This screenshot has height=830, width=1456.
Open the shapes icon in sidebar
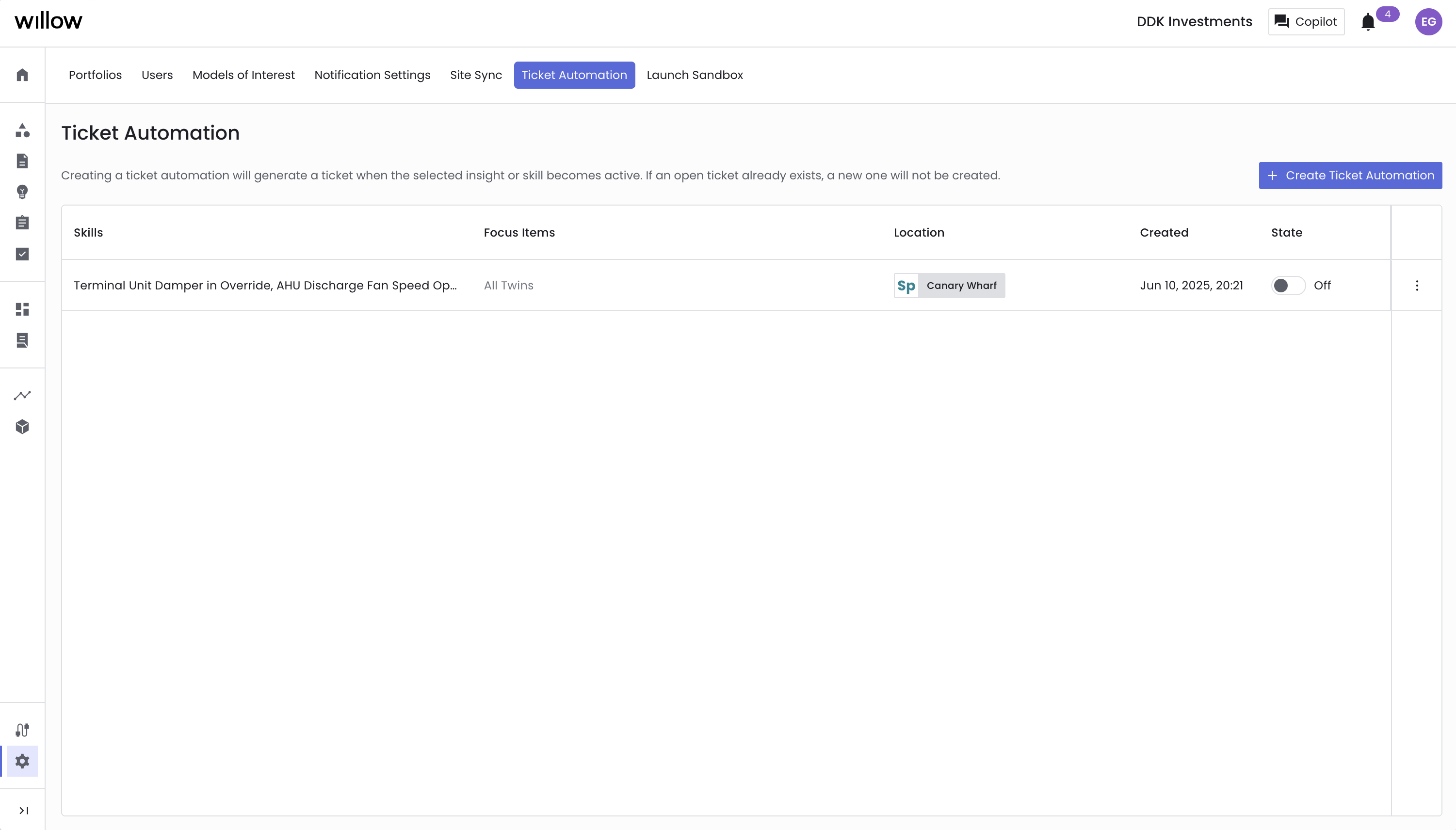tap(22, 130)
